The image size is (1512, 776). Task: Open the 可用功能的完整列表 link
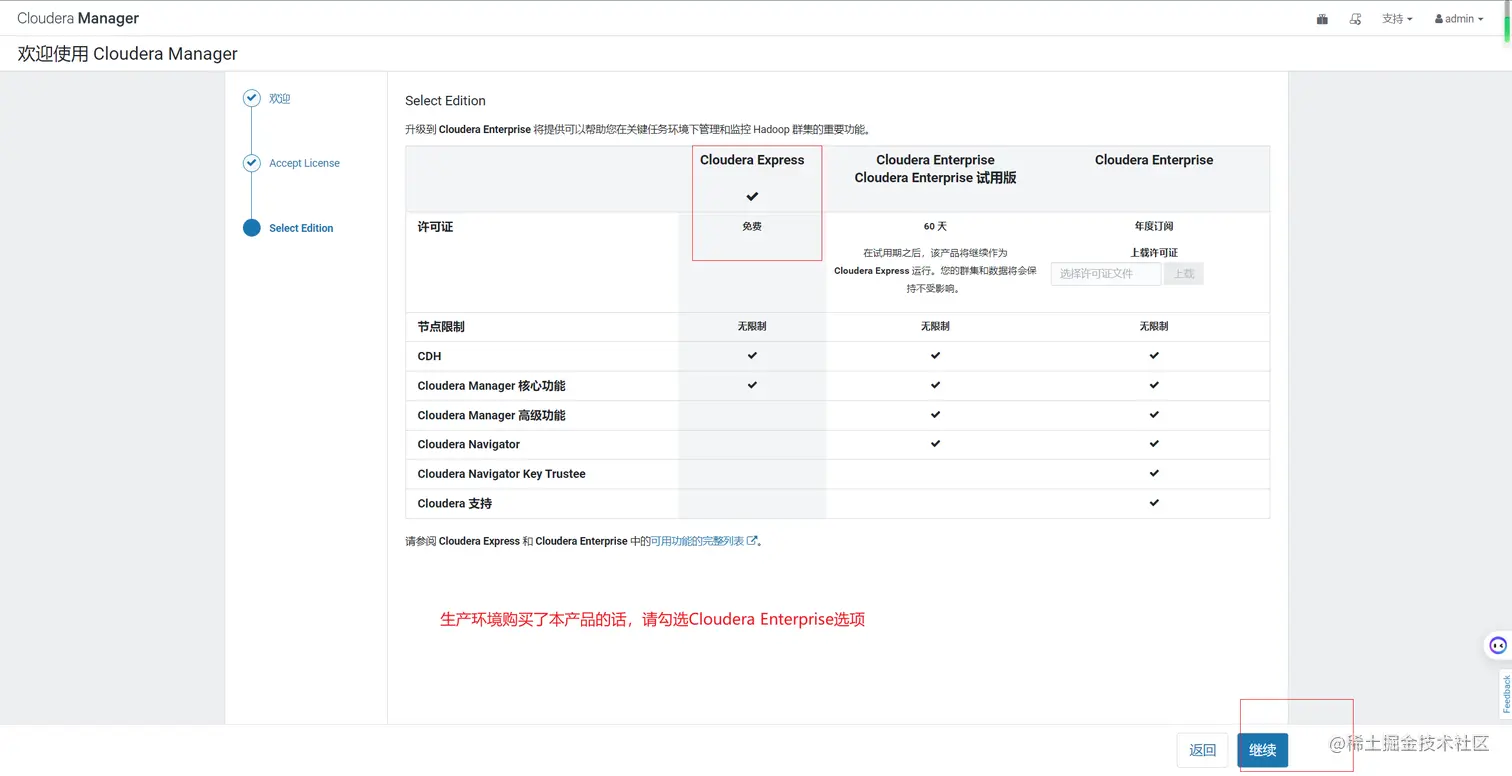(704, 541)
